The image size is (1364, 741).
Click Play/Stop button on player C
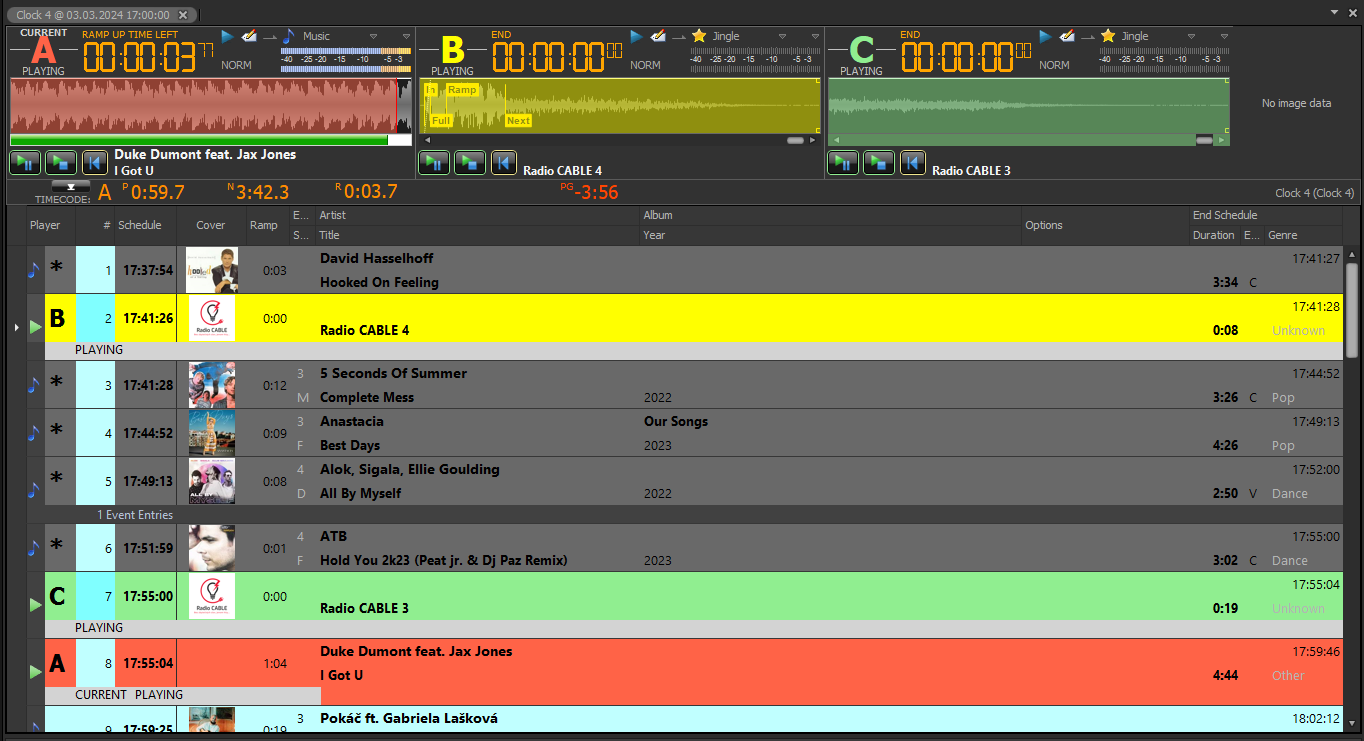(879, 163)
